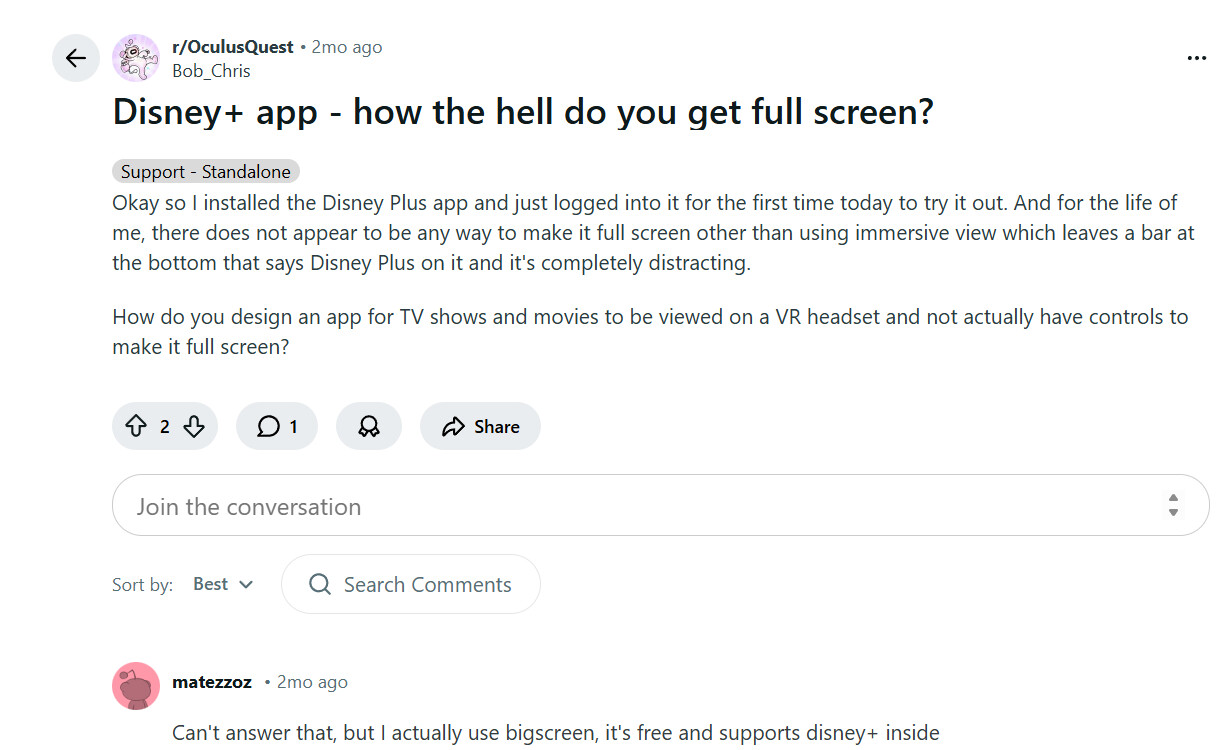Upvote the Disney+ app post
The image size is (1228, 750).
click(136, 427)
